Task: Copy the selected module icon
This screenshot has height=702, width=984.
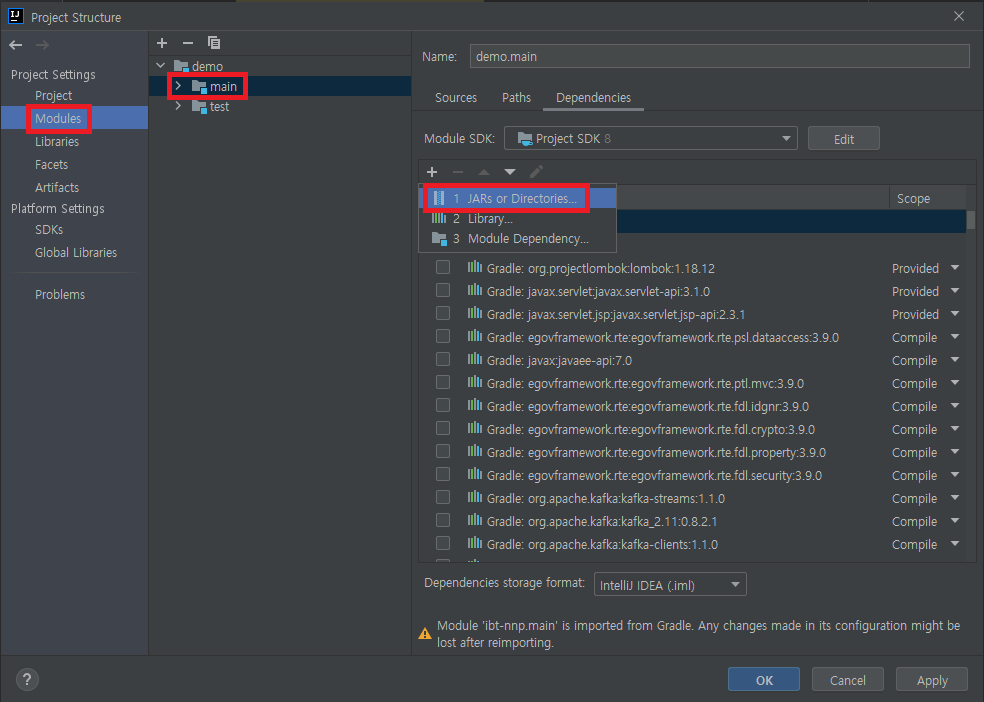Action: 214,43
